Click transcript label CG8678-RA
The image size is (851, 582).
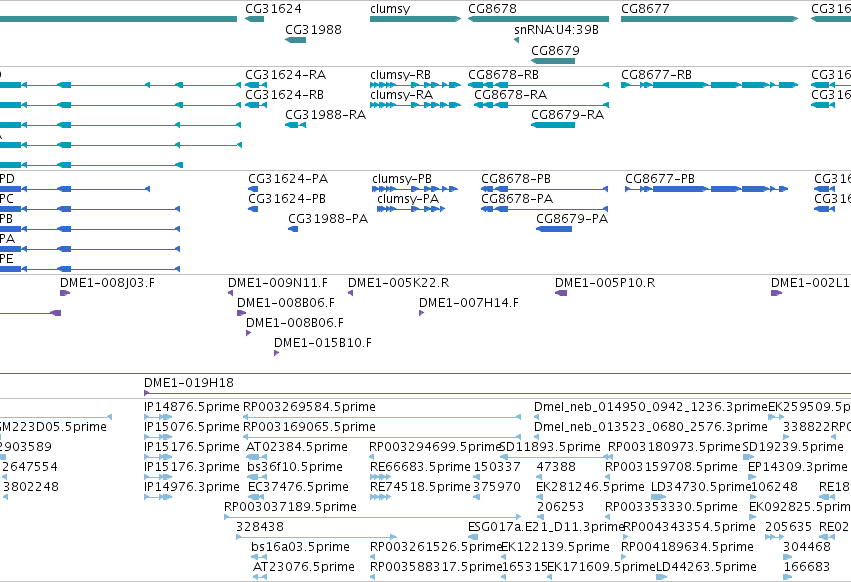[x=511, y=95]
